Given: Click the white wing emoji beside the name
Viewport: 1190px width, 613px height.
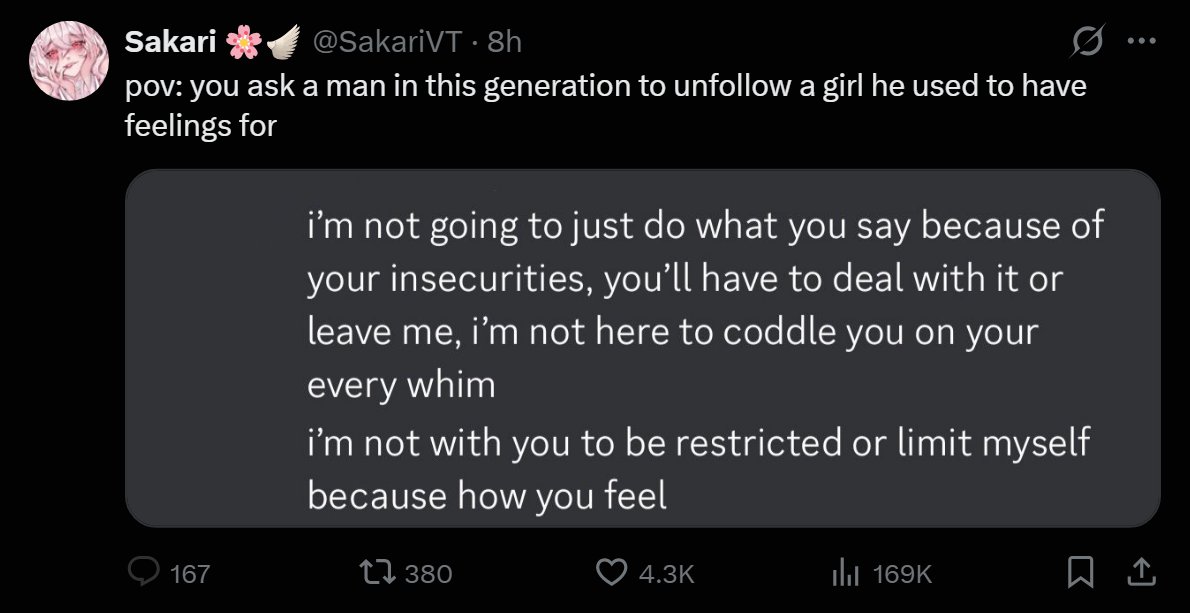Looking at the screenshot, I should (x=282, y=42).
